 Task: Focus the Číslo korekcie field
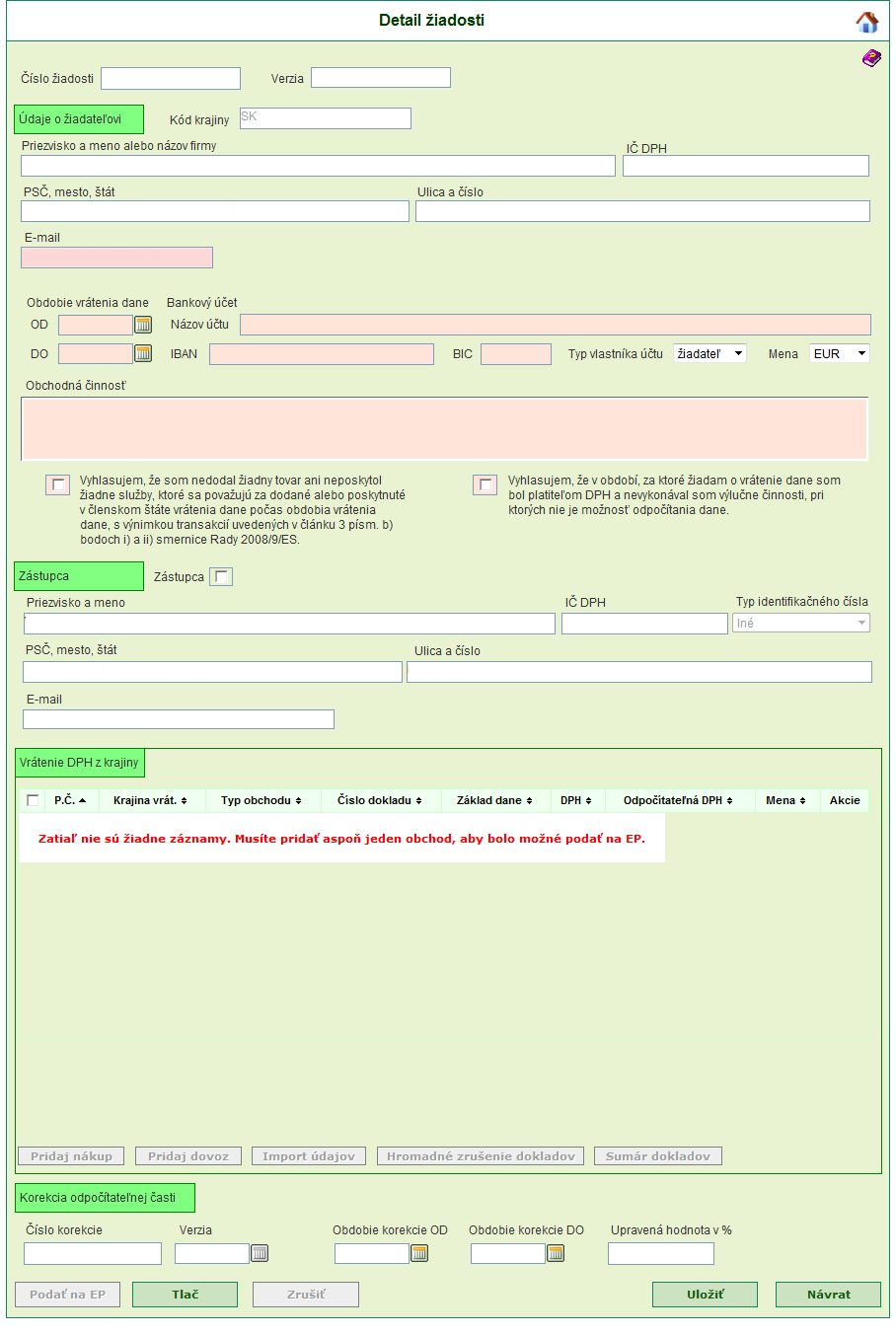tap(93, 1253)
